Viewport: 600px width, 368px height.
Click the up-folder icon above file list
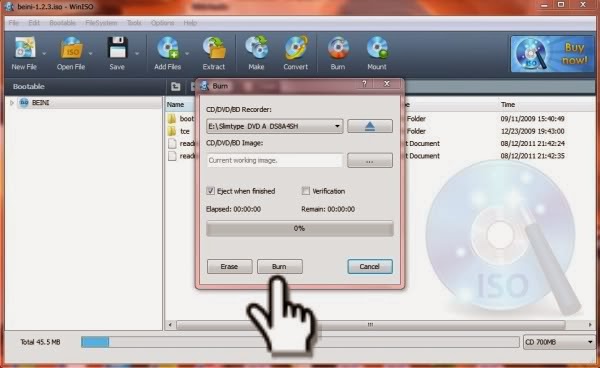pos(176,87)
